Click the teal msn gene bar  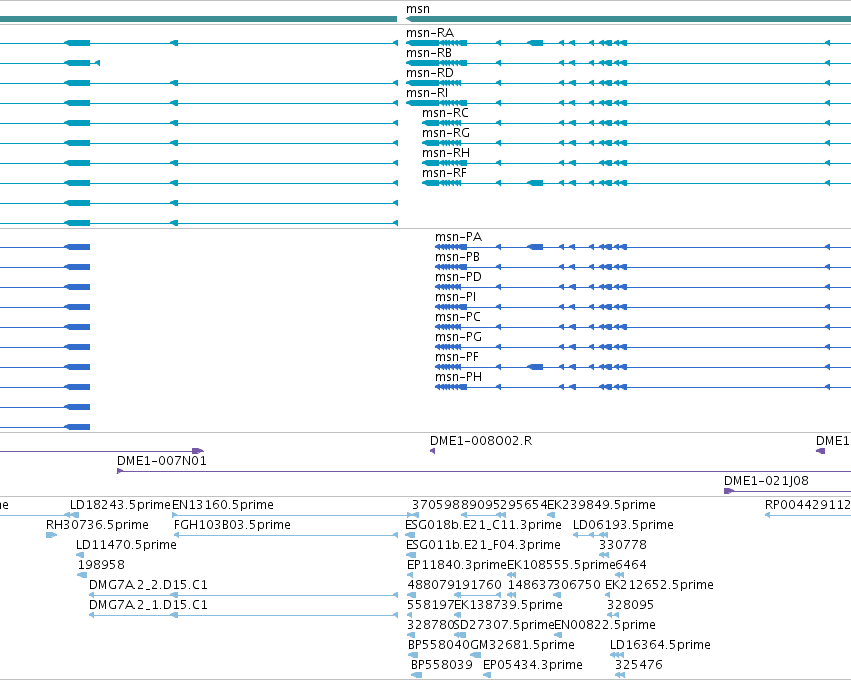(628, 19)
